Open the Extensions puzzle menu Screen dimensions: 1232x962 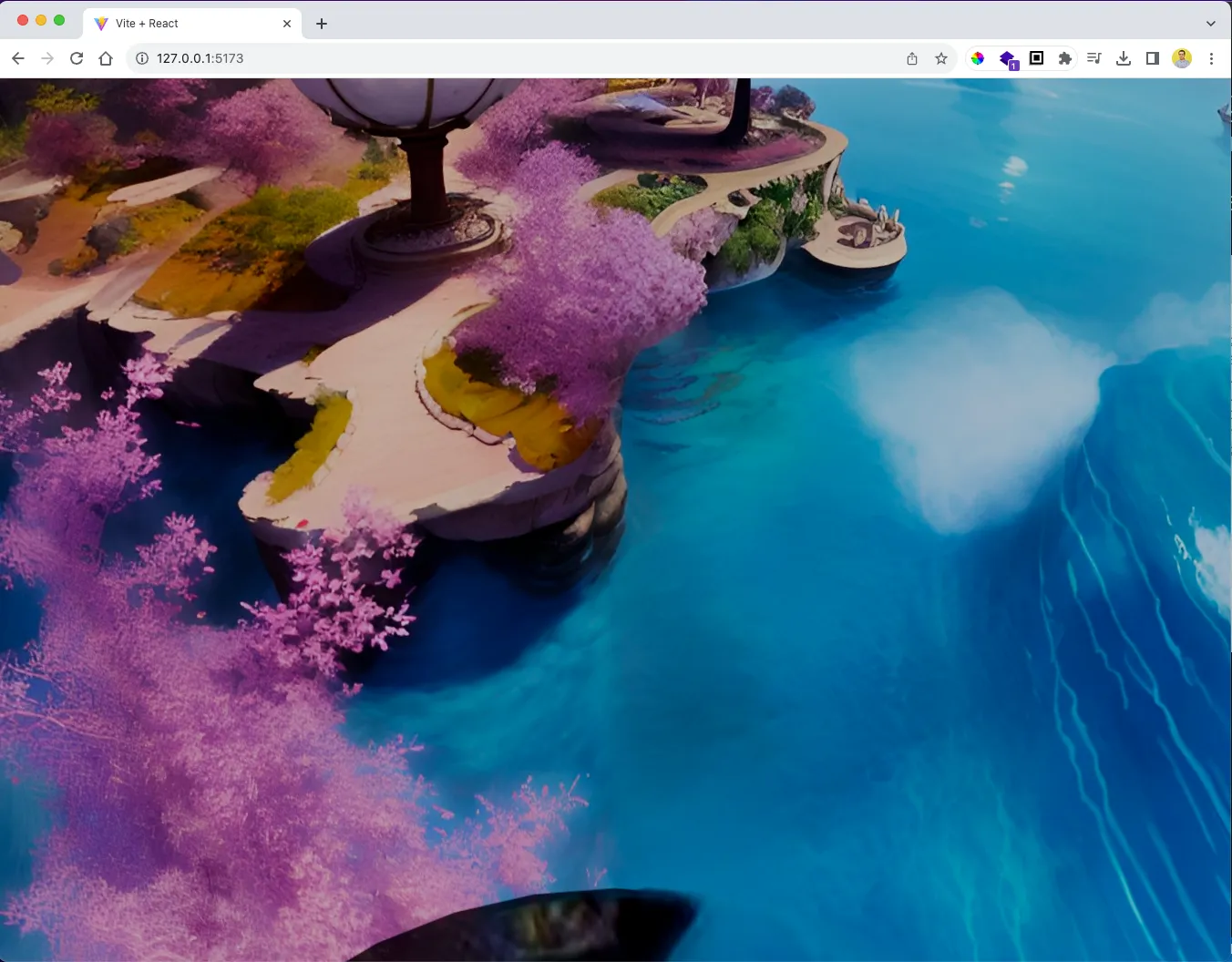pos(1064,58)
